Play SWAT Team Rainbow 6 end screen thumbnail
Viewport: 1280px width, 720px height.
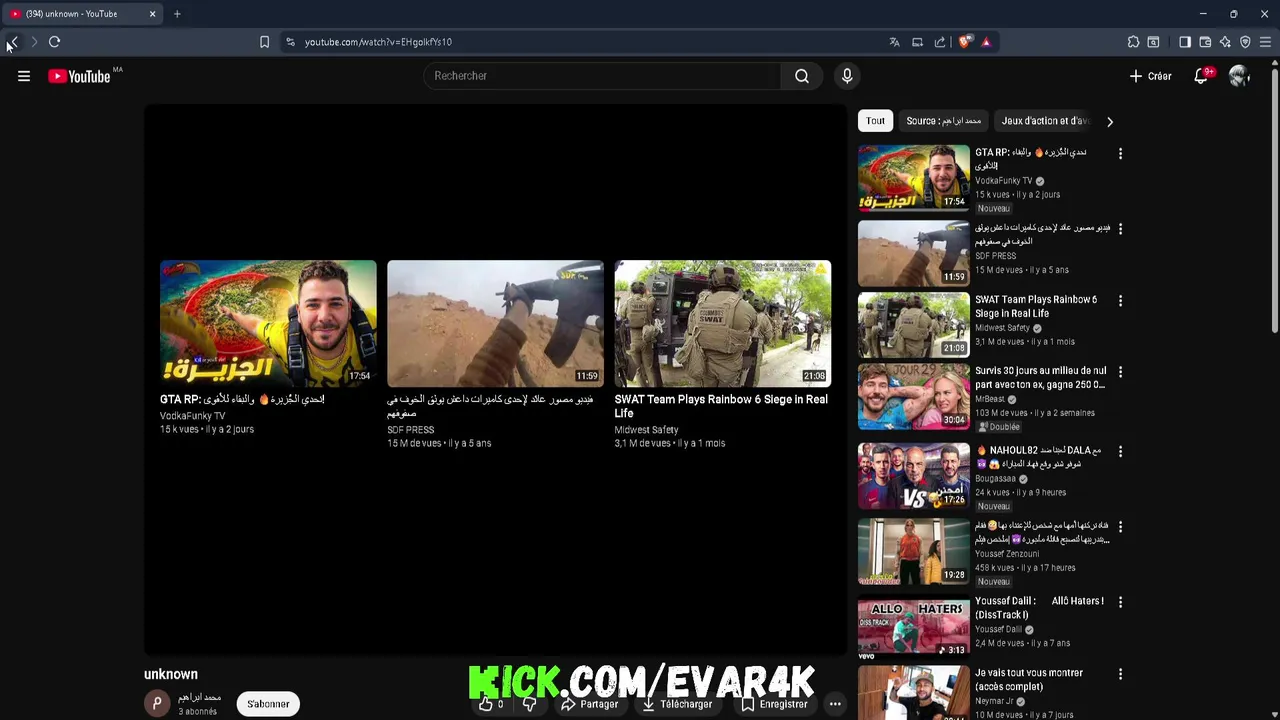722,324
